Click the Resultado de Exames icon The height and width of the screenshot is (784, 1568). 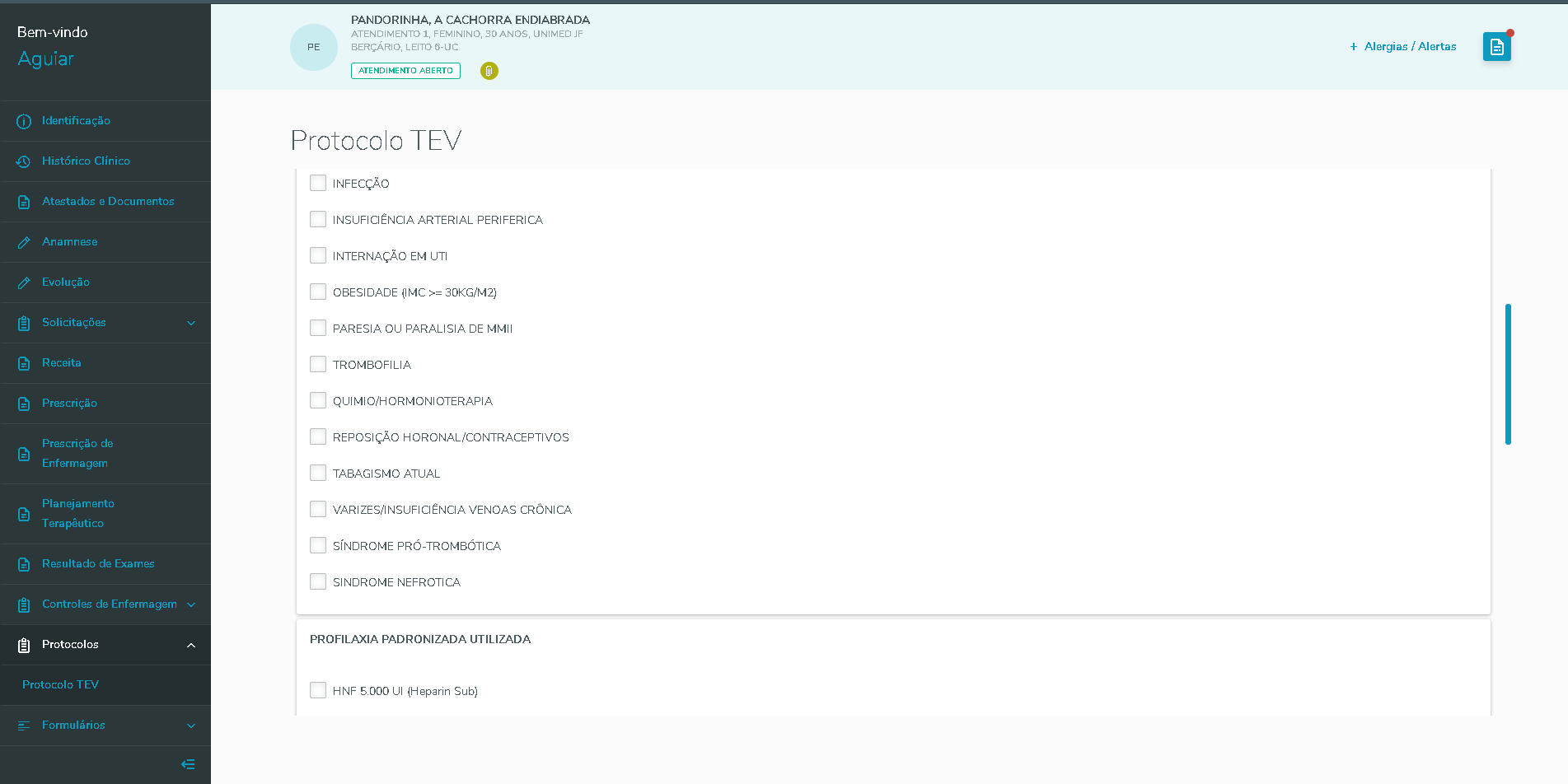tap(24, 564)
